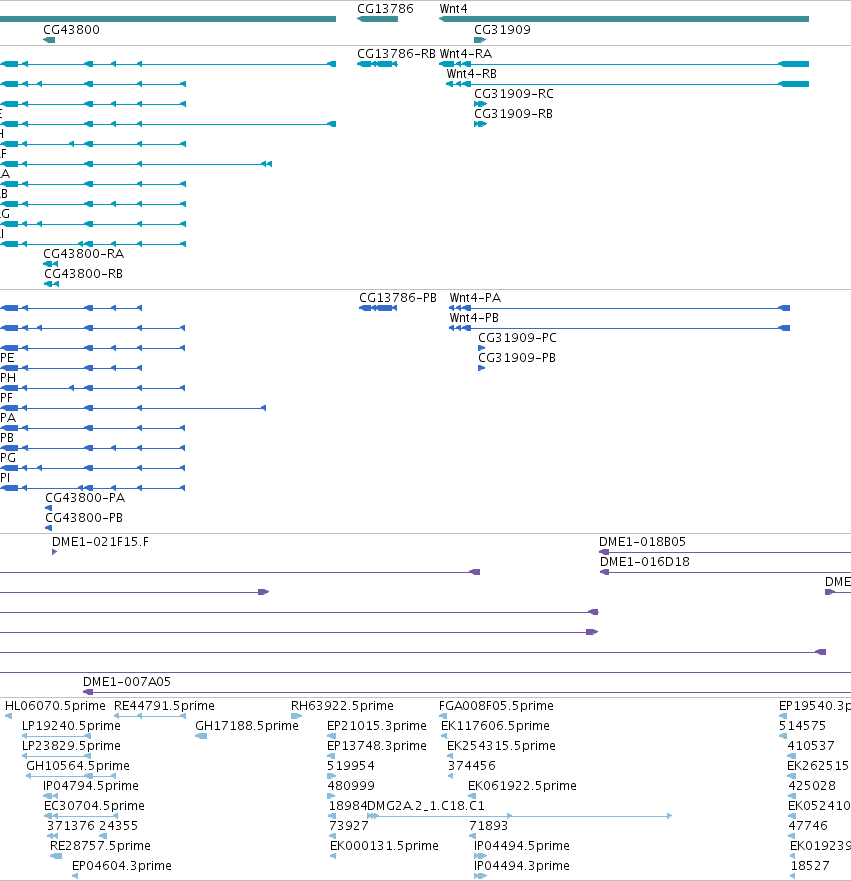Image resolution: width=851 pixels, height=881 pixels.
Task: Click EST IP04494.5prime
Action: click(x=522, y=846)
